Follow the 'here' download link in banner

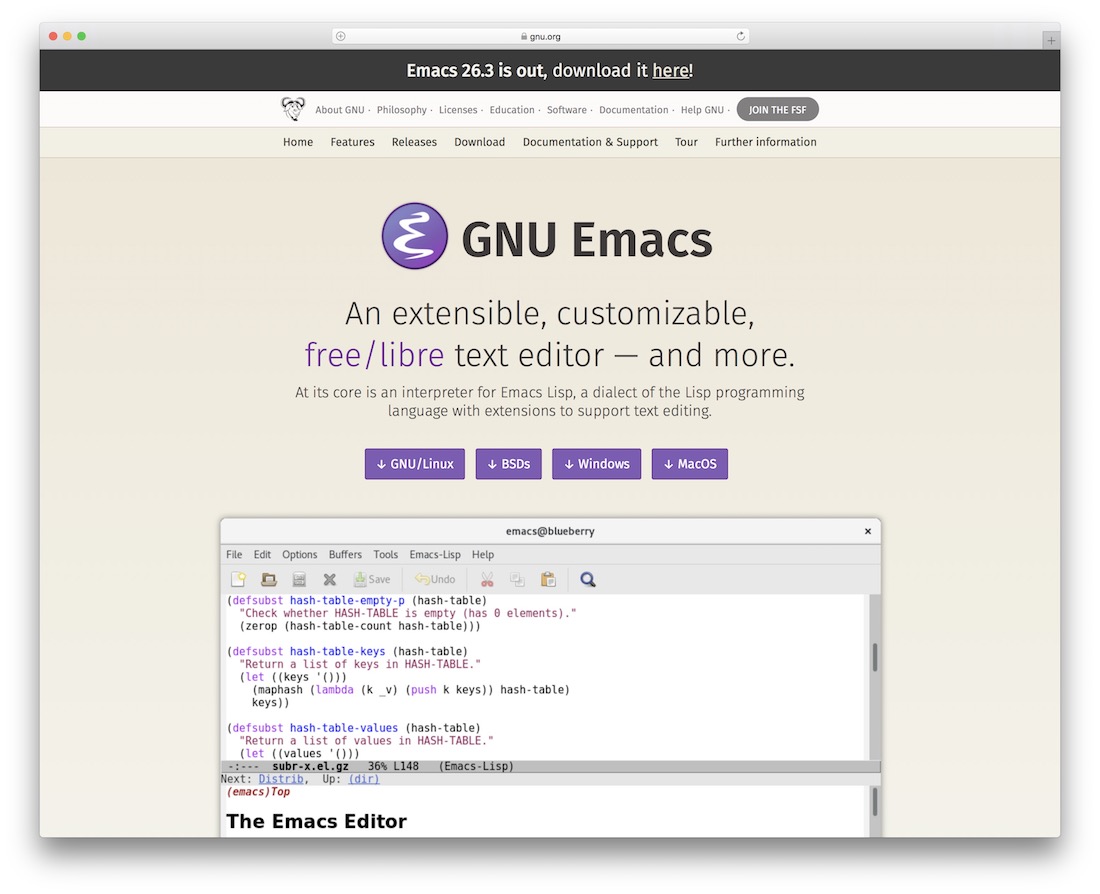tap(671, 70)
